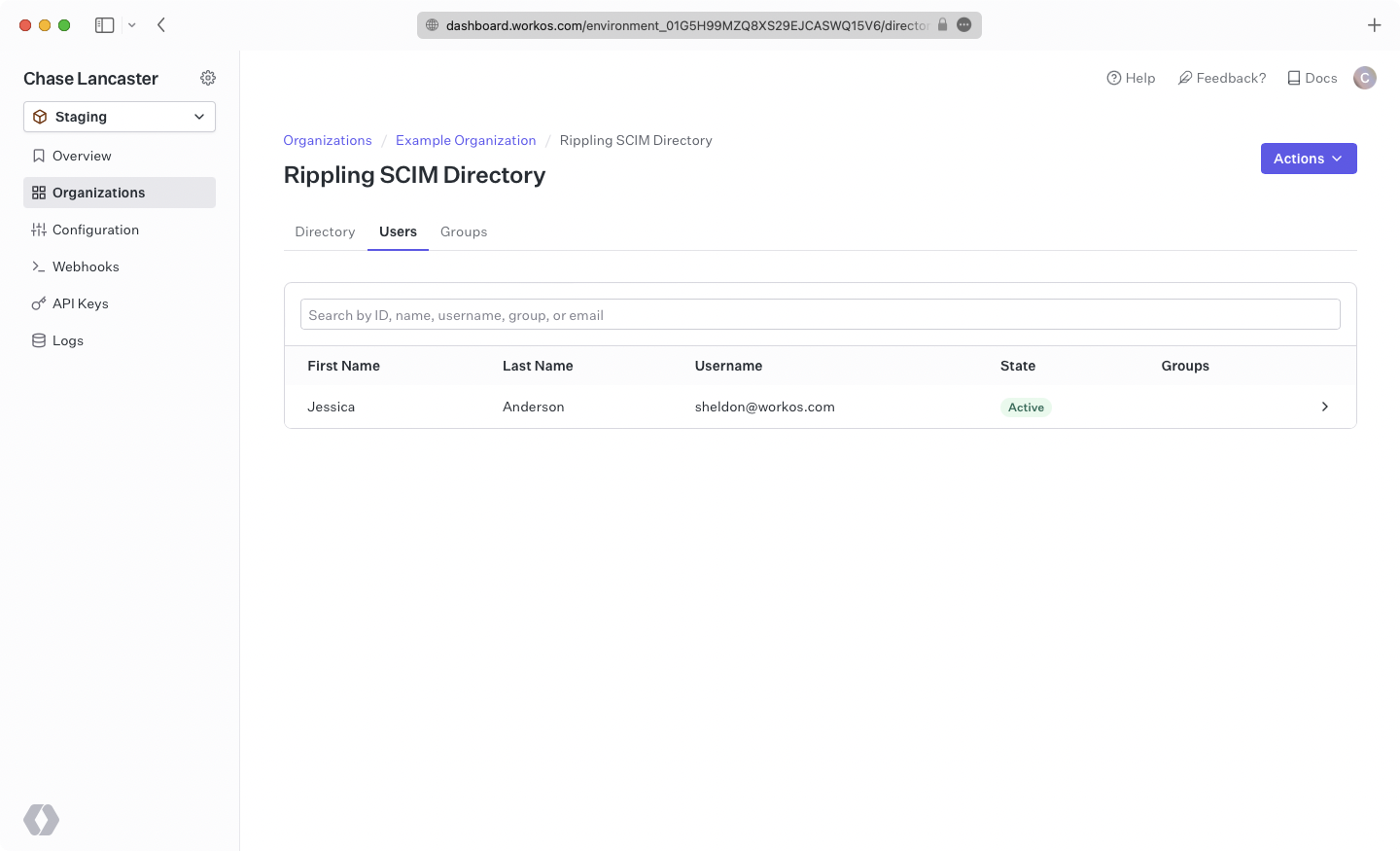Image resolution: width=1400 pixels, height=851 pixels.
Task: Switch to the Groups tab
Action: point(464,231)
